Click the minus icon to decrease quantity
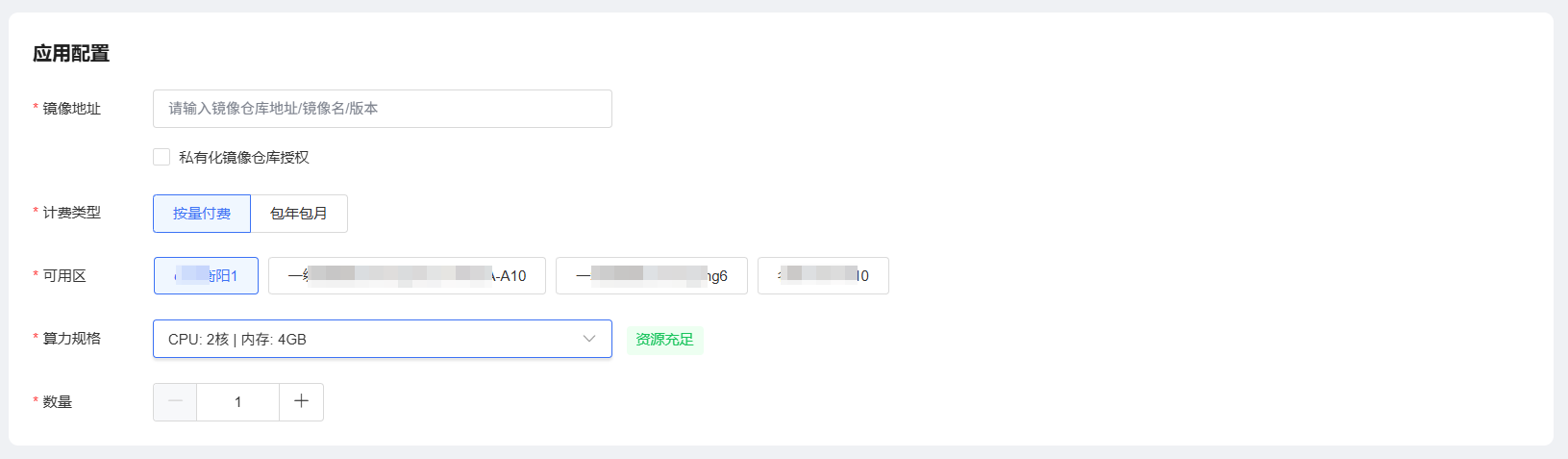1568x459 pixels. click(175, 401)
